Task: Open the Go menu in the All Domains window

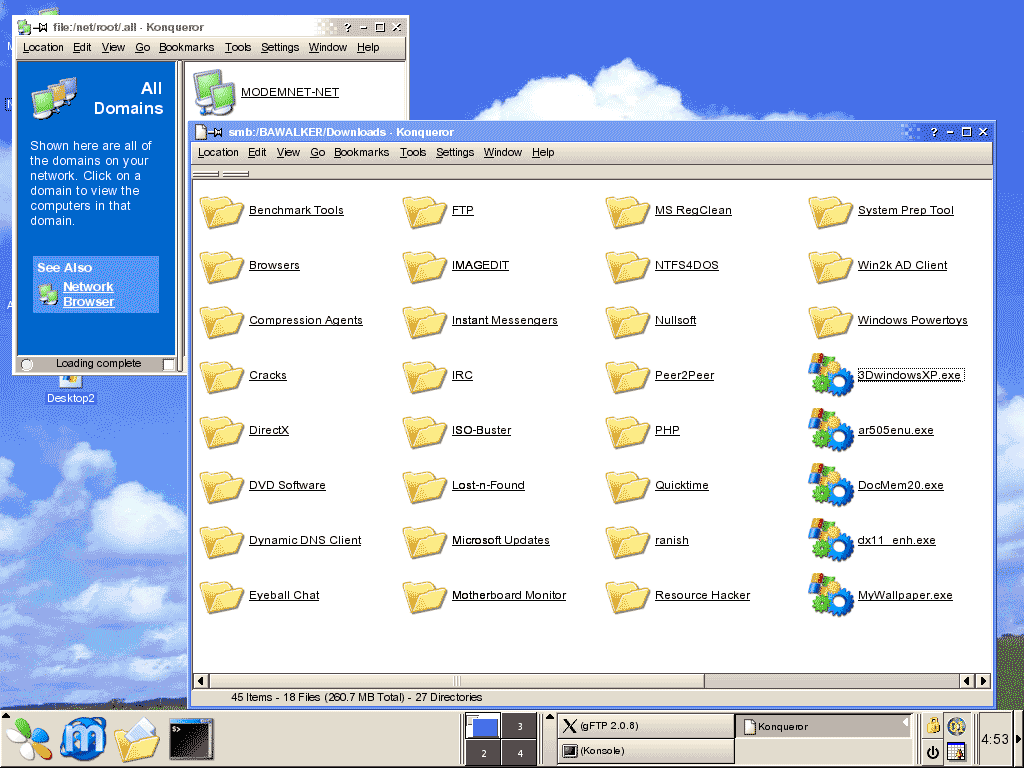Action: click(142, 47)
